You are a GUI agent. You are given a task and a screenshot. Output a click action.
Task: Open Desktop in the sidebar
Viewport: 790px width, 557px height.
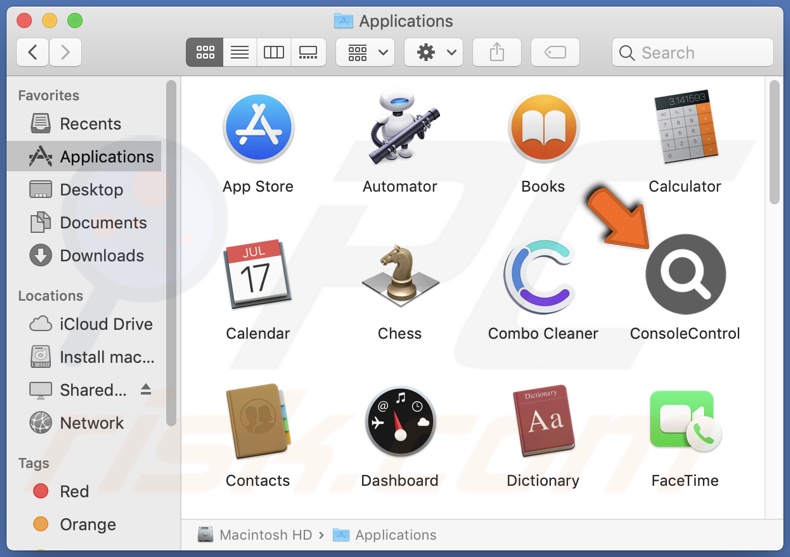pos(84,190)
